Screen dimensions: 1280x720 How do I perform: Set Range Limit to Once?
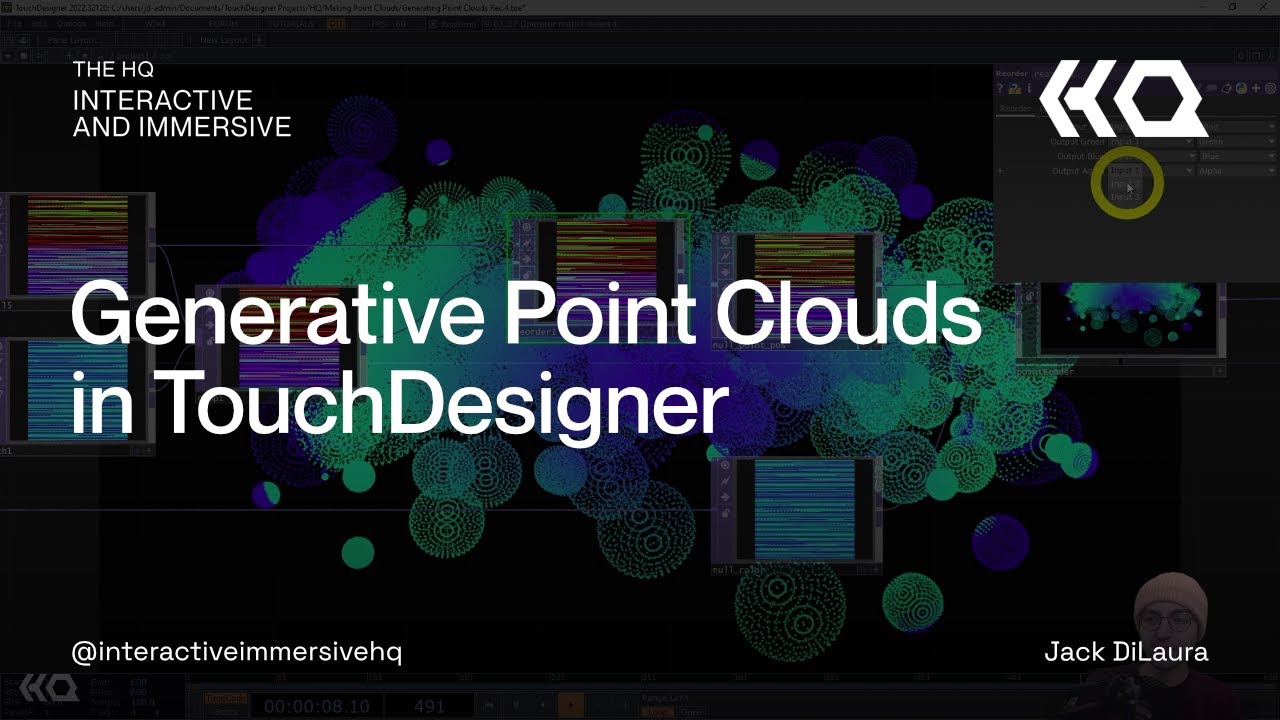click(x=690, y=712)
